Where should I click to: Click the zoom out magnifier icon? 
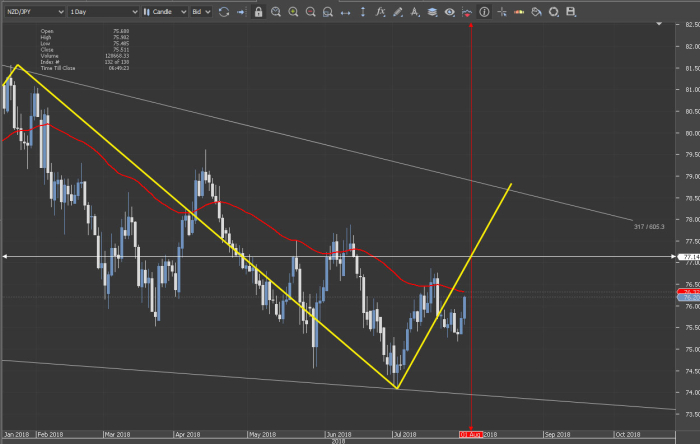(311, 12)
